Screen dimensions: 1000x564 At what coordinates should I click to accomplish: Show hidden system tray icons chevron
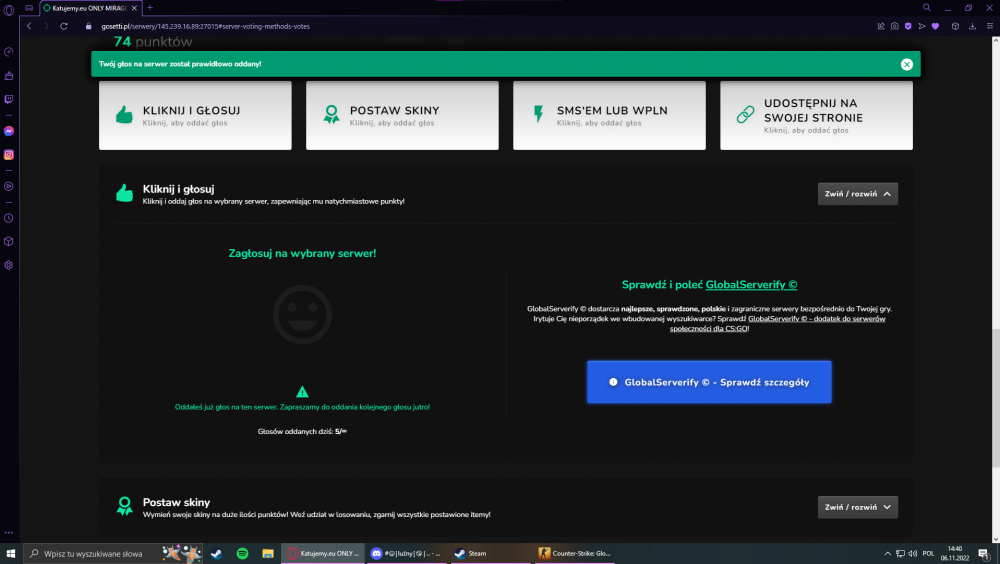[x=887, y=554]
